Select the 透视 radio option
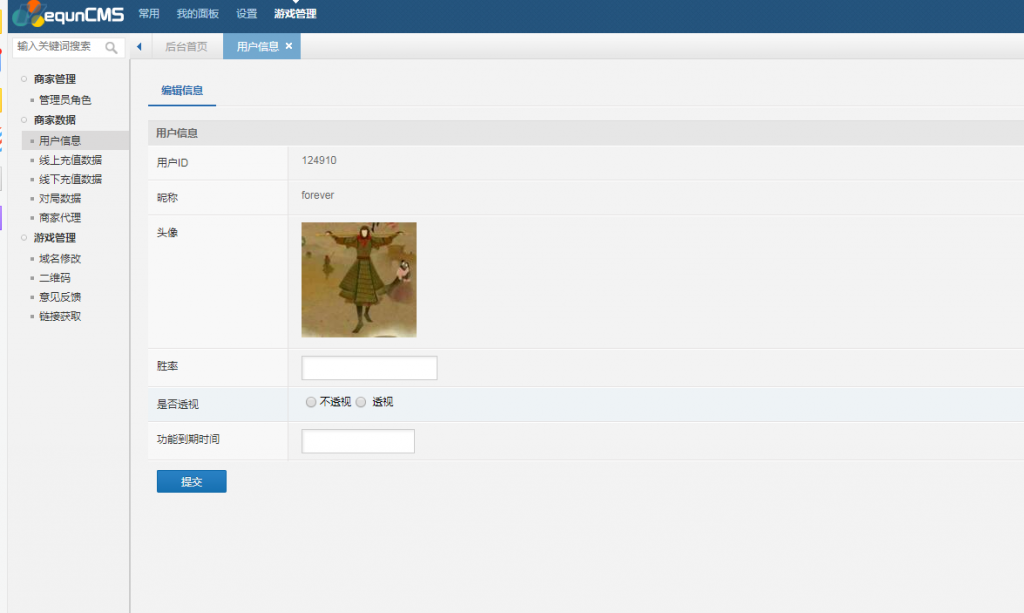Image resolution: width=1024 pixels, height=613 pixels. [x=362, y=402]
